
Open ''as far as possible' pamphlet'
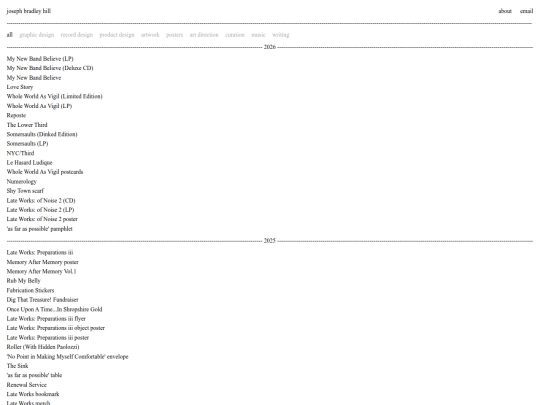coord(40,228)
